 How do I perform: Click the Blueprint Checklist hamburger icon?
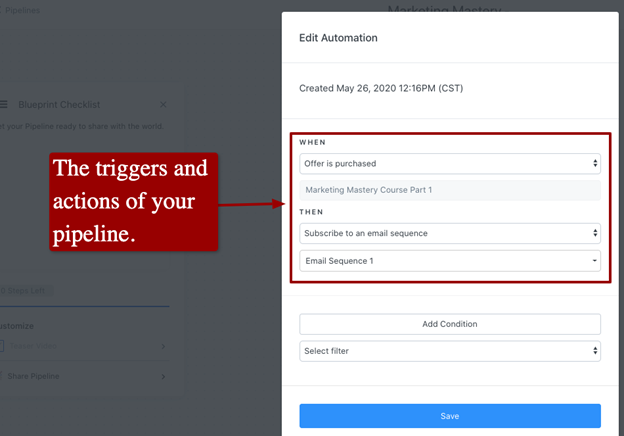pyautogui.click(x=4, y=104)
